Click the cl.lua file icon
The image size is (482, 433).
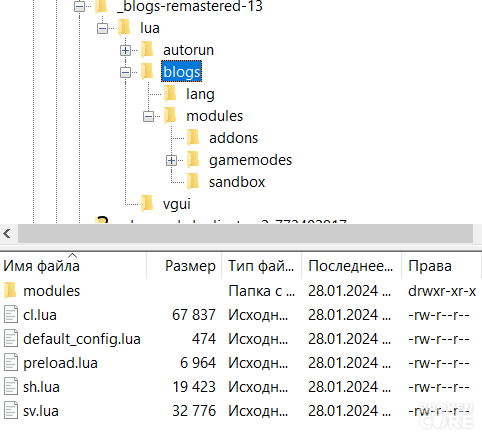(11, 315)
